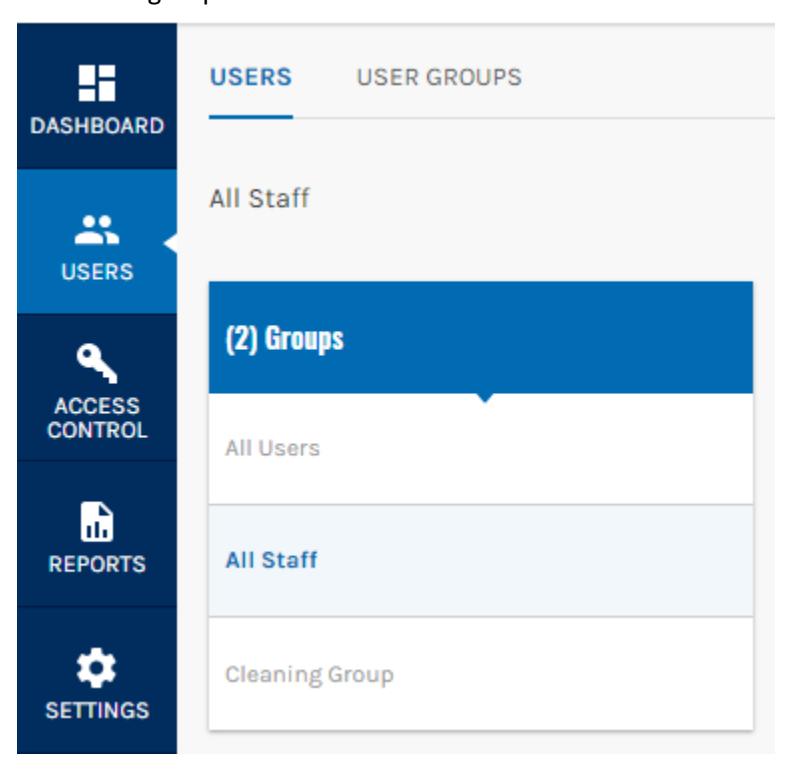Image resolution: width=790 pixels, height=773 pixels.
Task: Select the All Staff group row
Action: 481,560
